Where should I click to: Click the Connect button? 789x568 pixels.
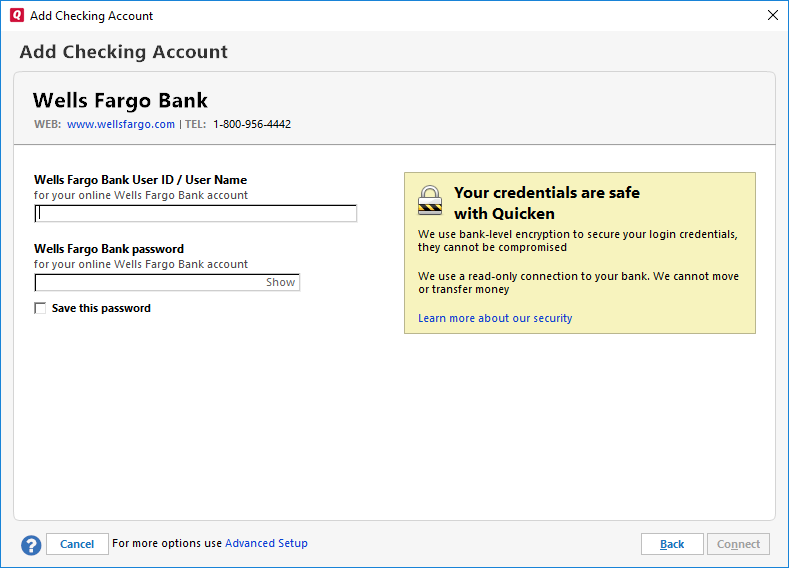[x=738, y=544]
